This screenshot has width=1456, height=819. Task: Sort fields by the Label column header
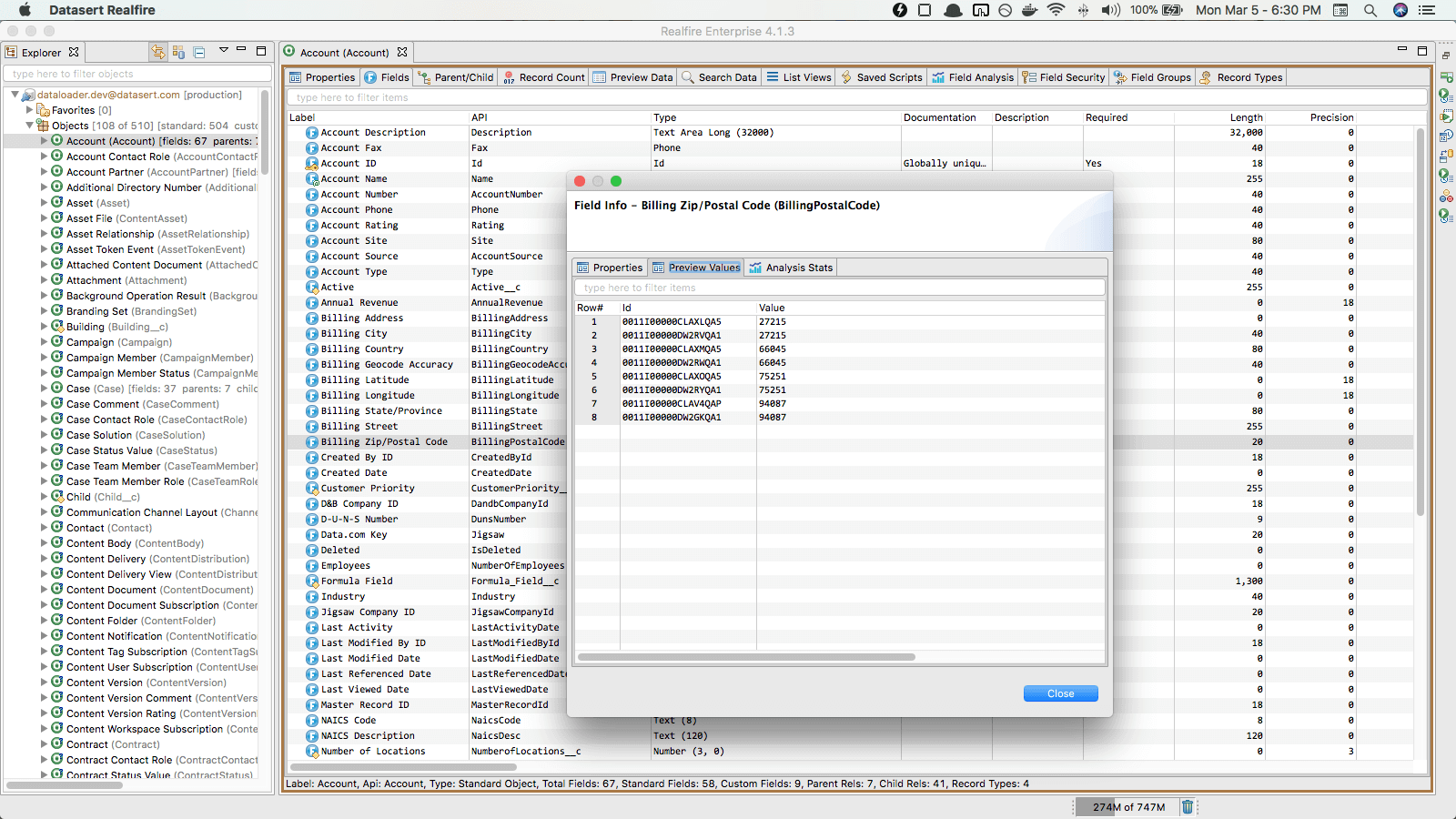(378, 117)
